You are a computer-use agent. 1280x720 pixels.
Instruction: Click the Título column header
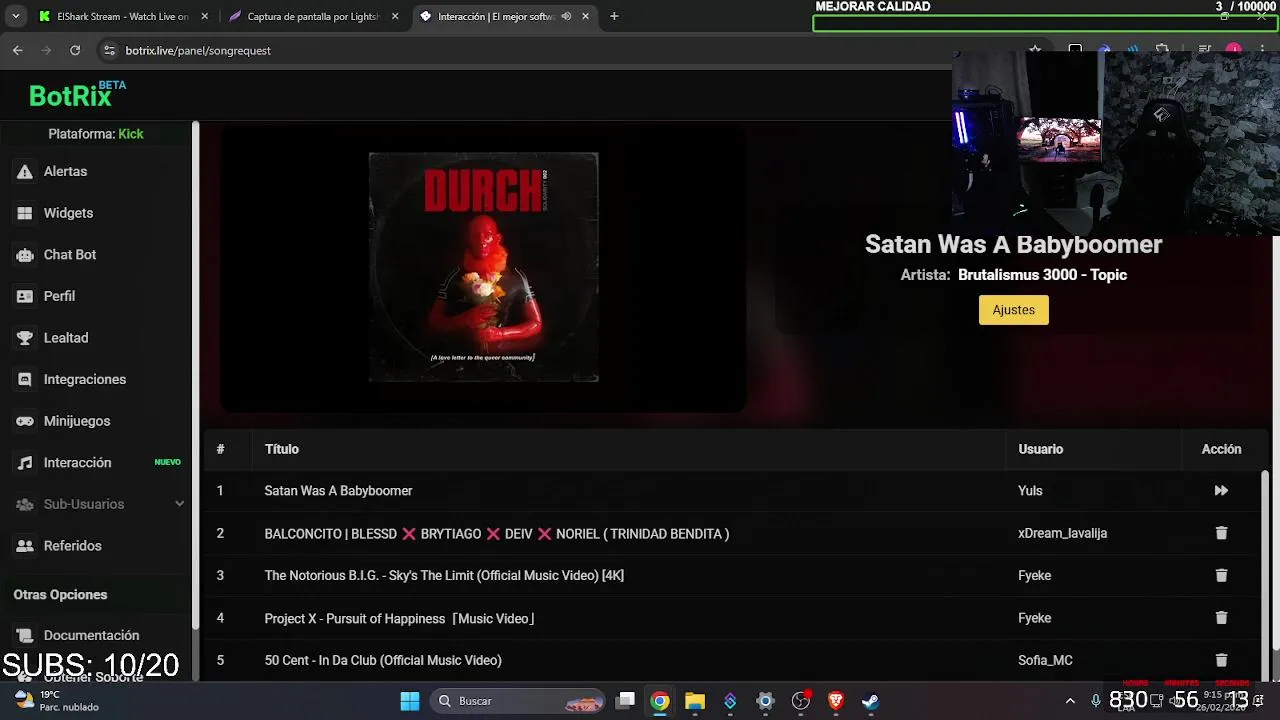point(282,449)
